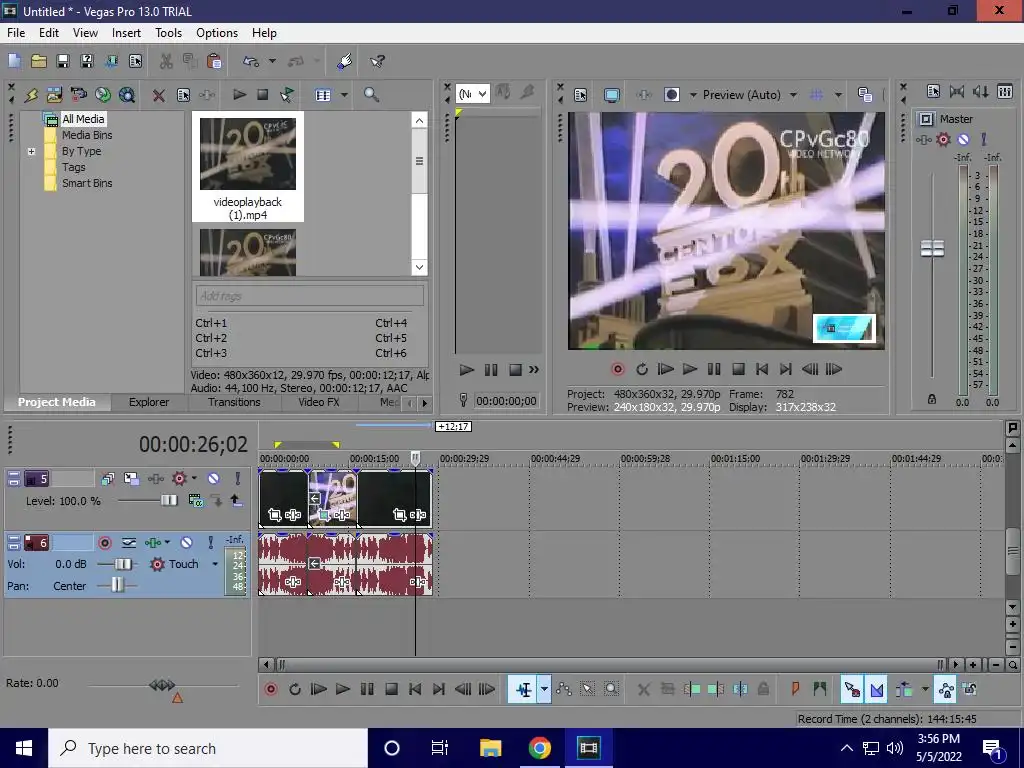This screenshot has width=1024, height=768.
Task: Select envelope edit tool in timeline toolbar
Action: (564, 689)
